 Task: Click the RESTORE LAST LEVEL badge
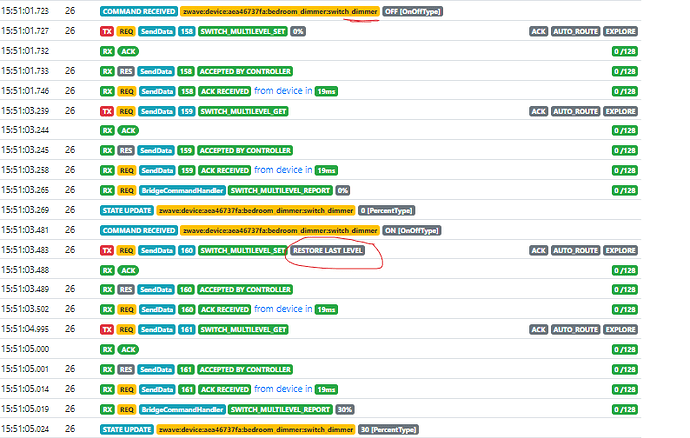point(327,250)
